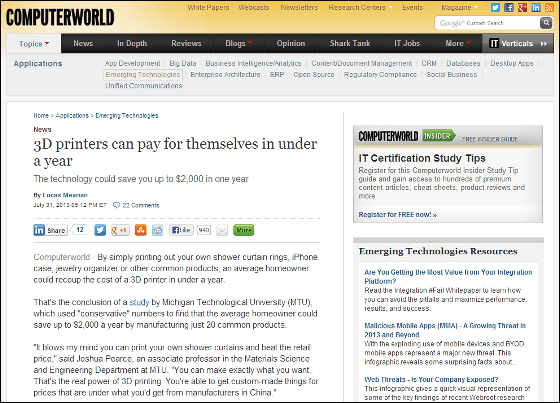Open Malicious Mobile Apps resource link
Viewport: 560px width, 403px height.
click(x=445, y=330)
